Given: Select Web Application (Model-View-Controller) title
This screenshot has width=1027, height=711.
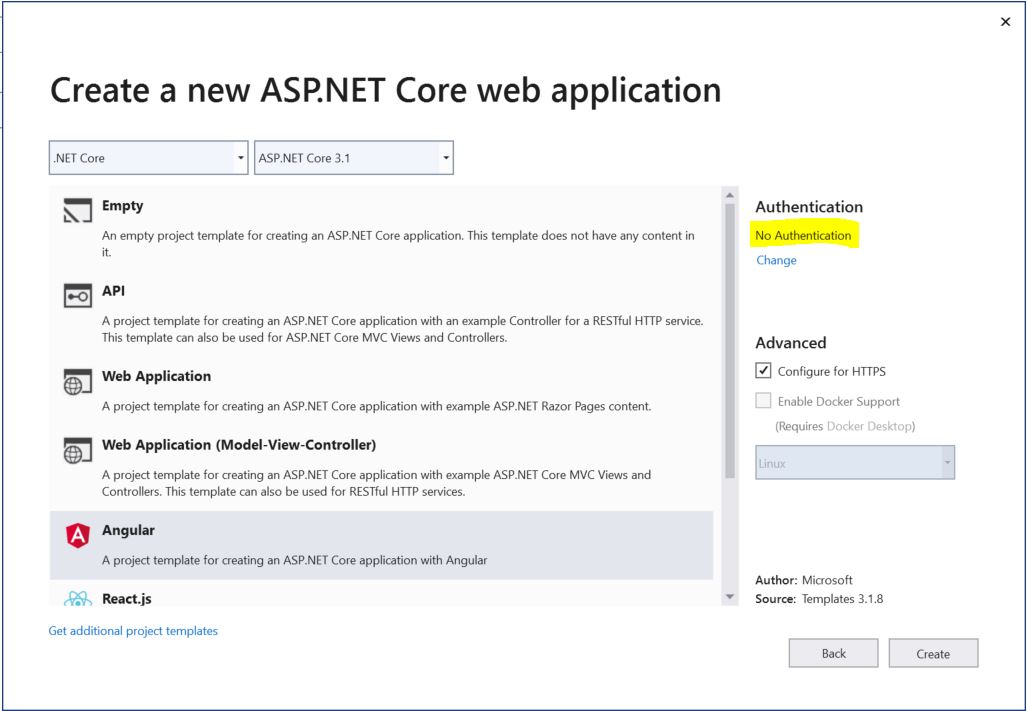Looking at the screenshot, I should [239, 445].
